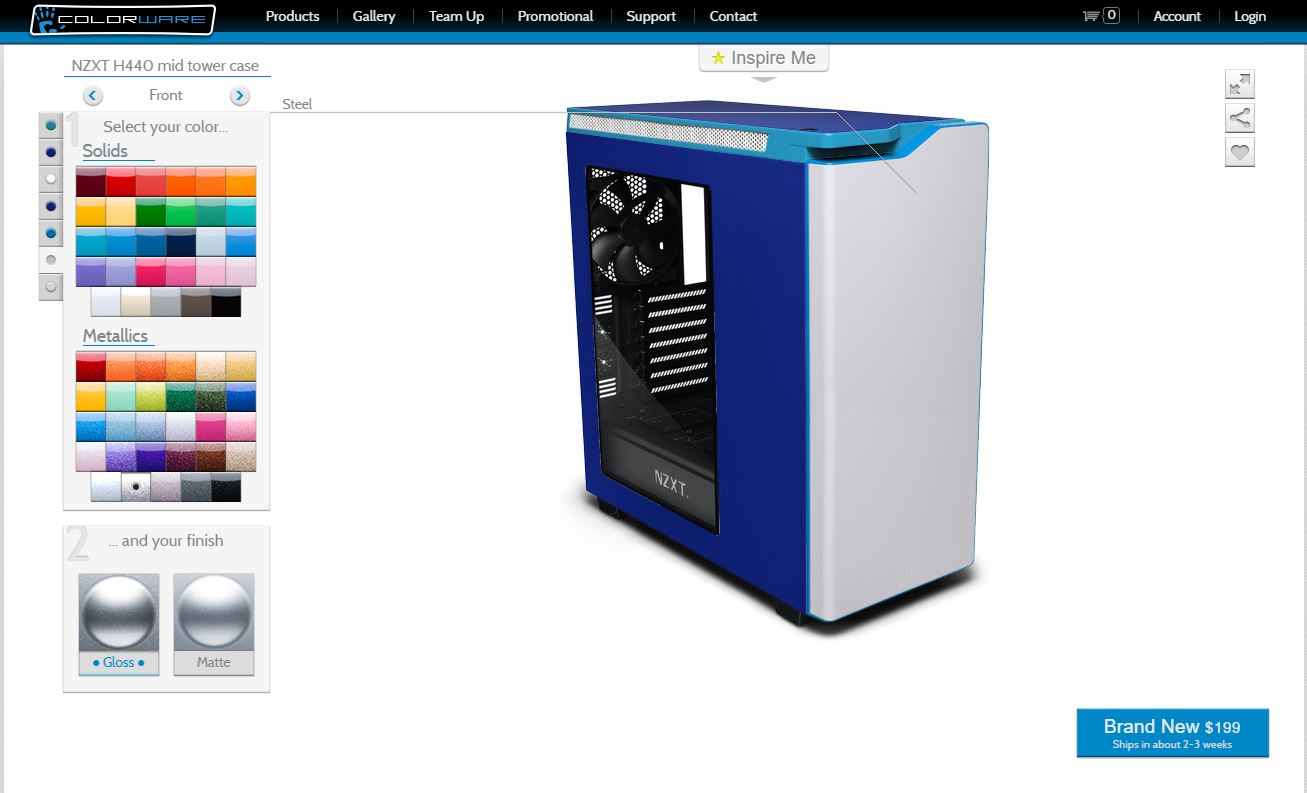
Task: Pick the brown Metallics swatch
Action: (x=211, y=457)
